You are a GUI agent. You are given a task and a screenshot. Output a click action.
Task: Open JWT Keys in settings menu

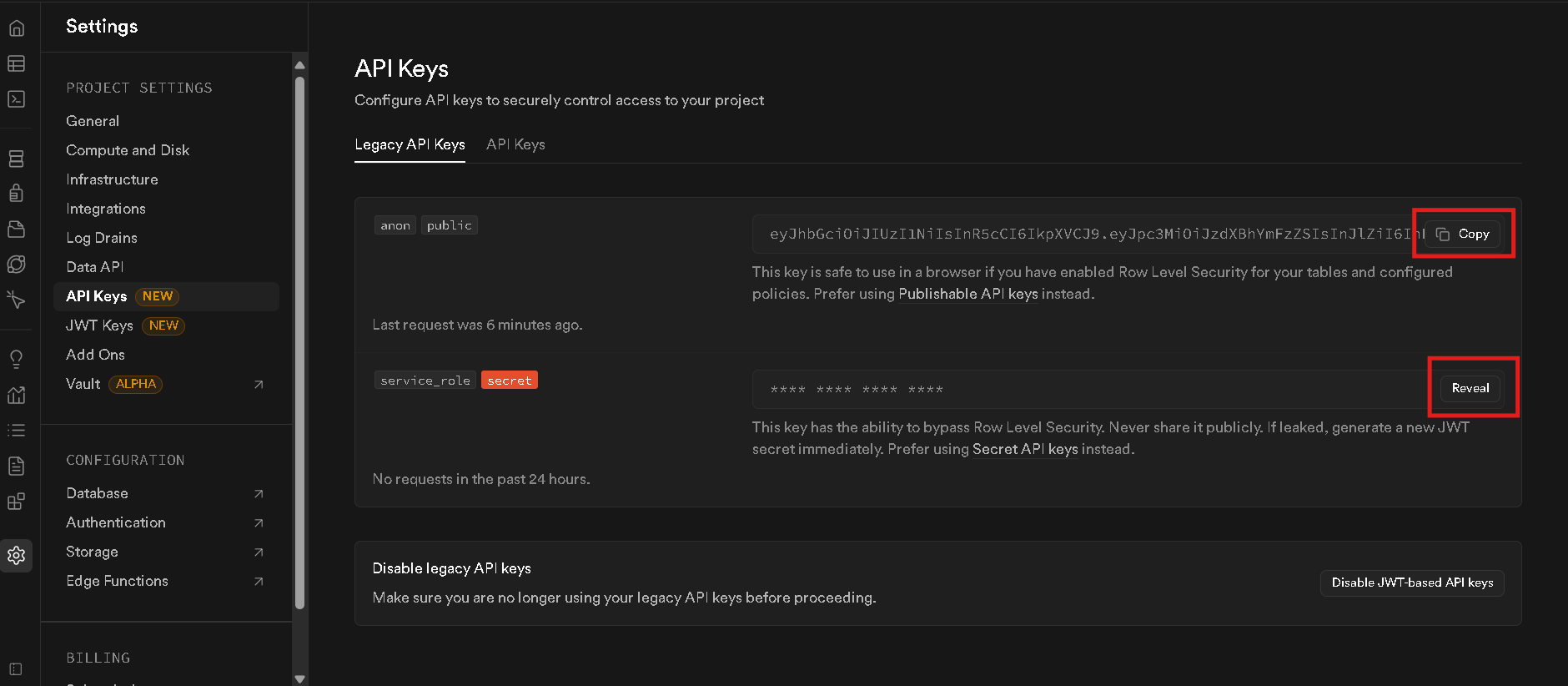click(99, 325)
